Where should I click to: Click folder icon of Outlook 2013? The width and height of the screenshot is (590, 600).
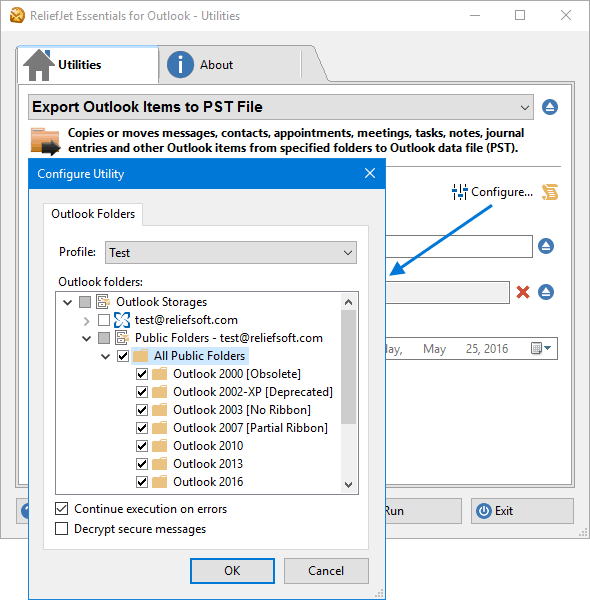click(x=160, y=463)
